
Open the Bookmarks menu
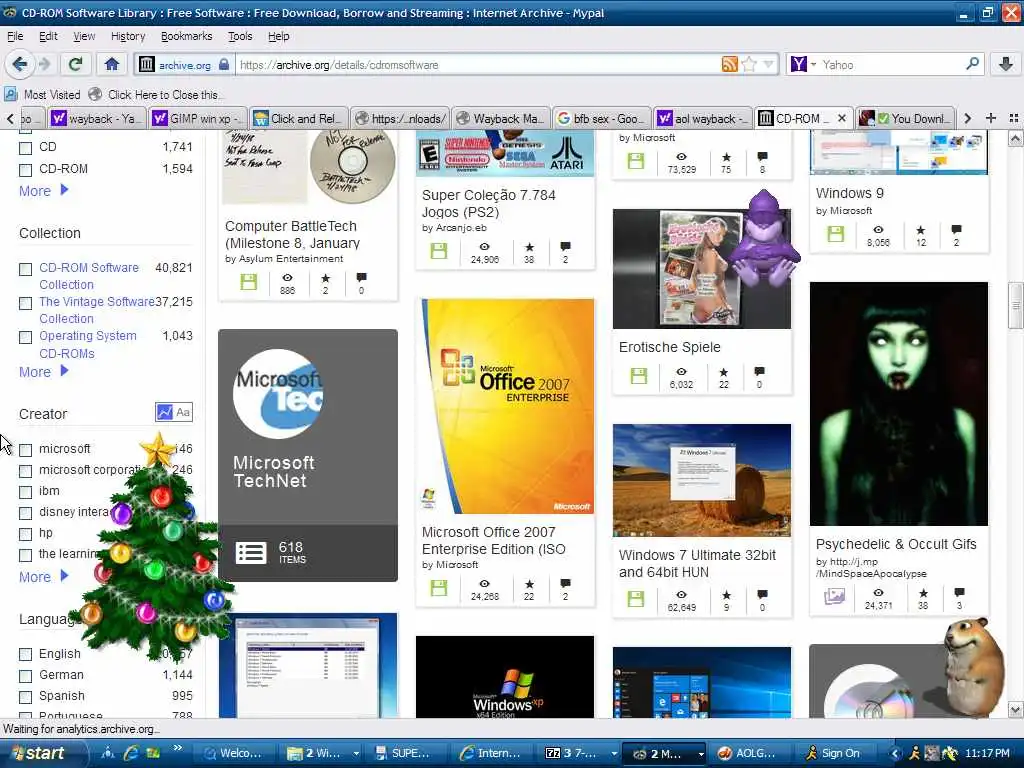pyautogui.click(x=186, y=36)
